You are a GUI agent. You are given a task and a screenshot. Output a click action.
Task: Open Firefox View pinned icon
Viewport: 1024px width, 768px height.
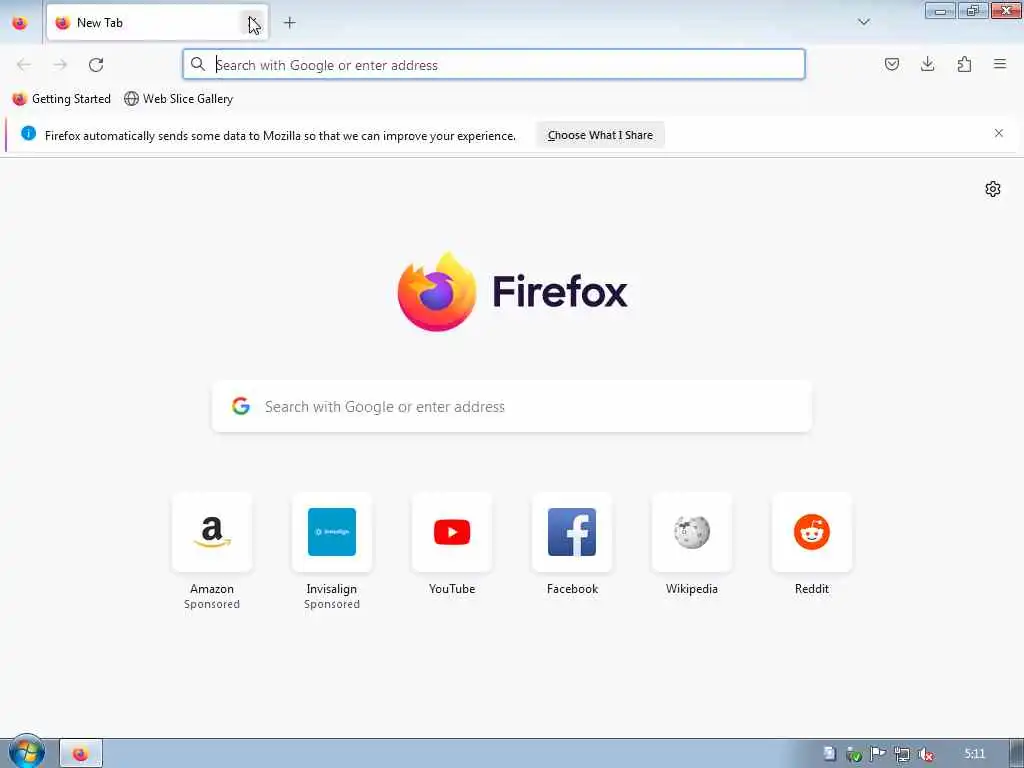click(x=20, y=23)
